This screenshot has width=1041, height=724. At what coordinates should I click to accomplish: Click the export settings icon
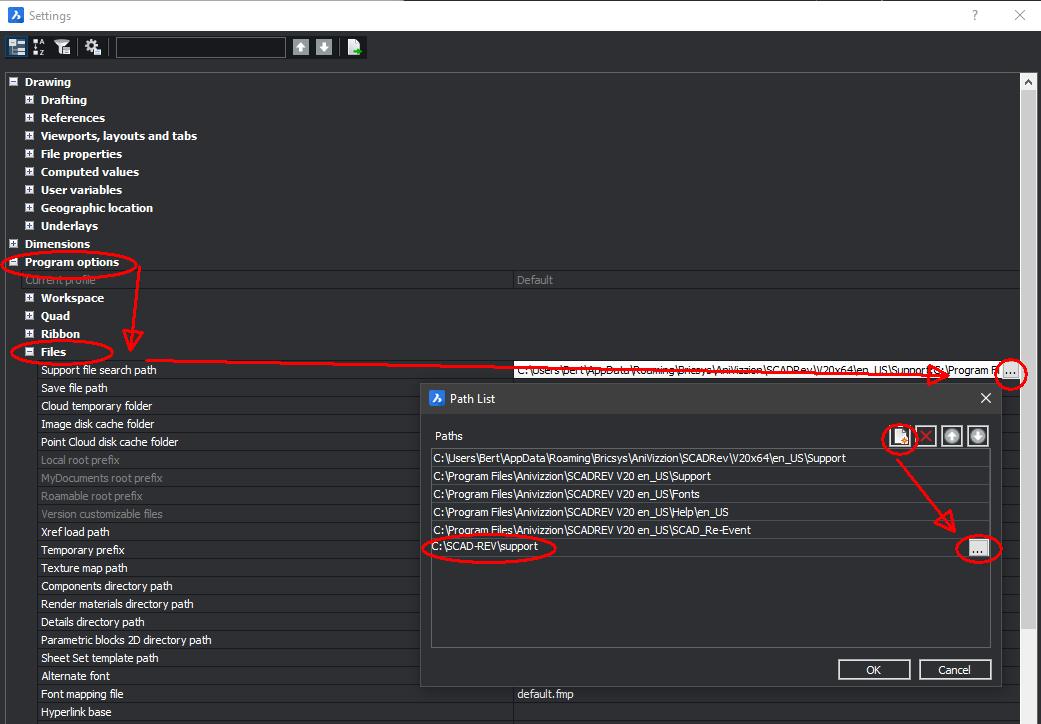click(x=354, y=47)
